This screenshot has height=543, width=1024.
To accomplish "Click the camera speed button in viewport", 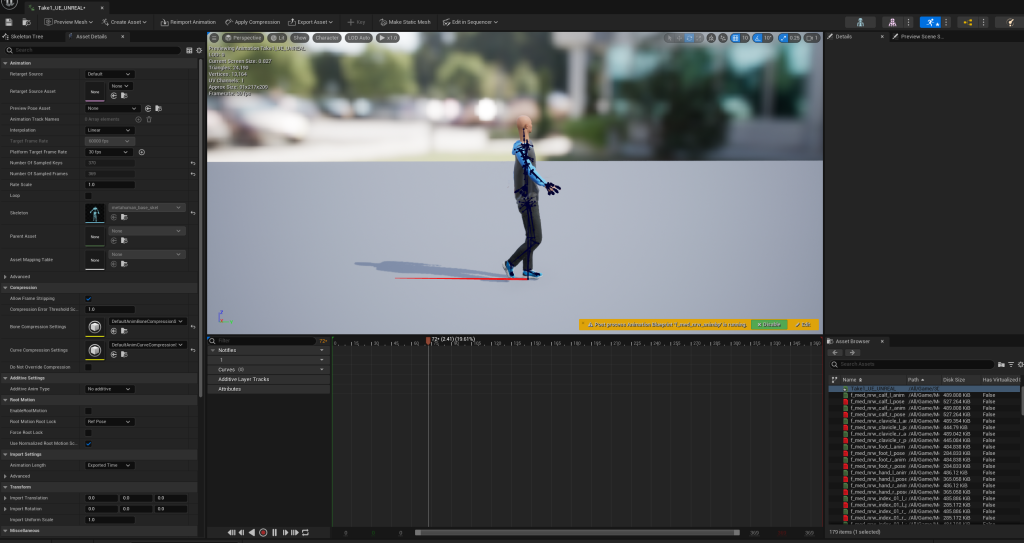I will (812, 38).
